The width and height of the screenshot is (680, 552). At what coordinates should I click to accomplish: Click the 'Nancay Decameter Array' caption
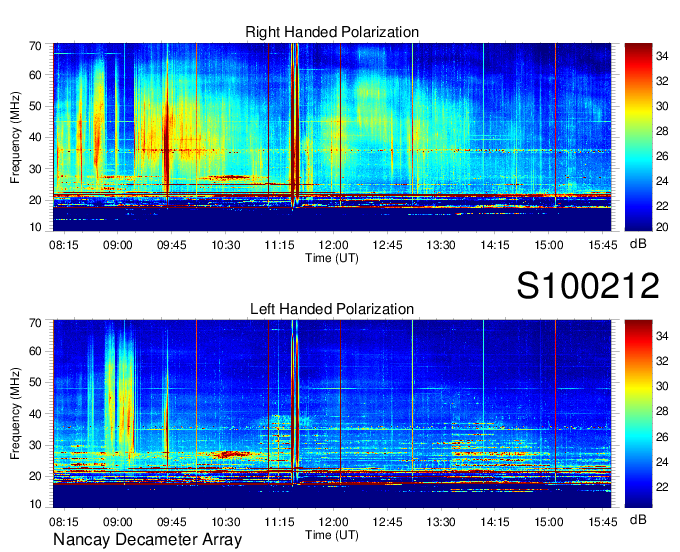[147, 540]
